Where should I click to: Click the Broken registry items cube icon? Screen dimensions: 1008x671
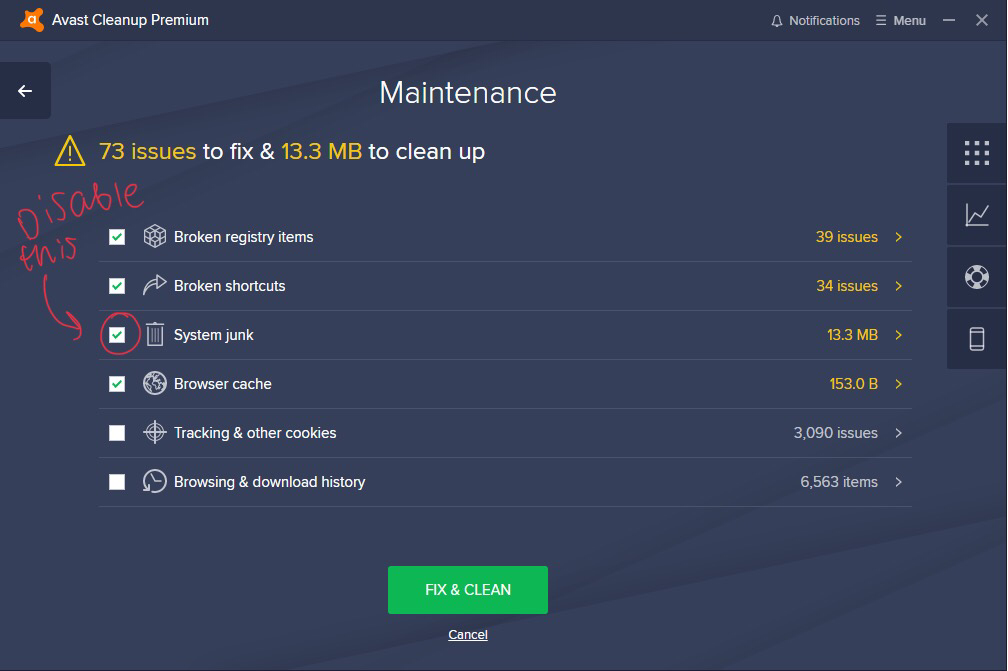point(155,237)
